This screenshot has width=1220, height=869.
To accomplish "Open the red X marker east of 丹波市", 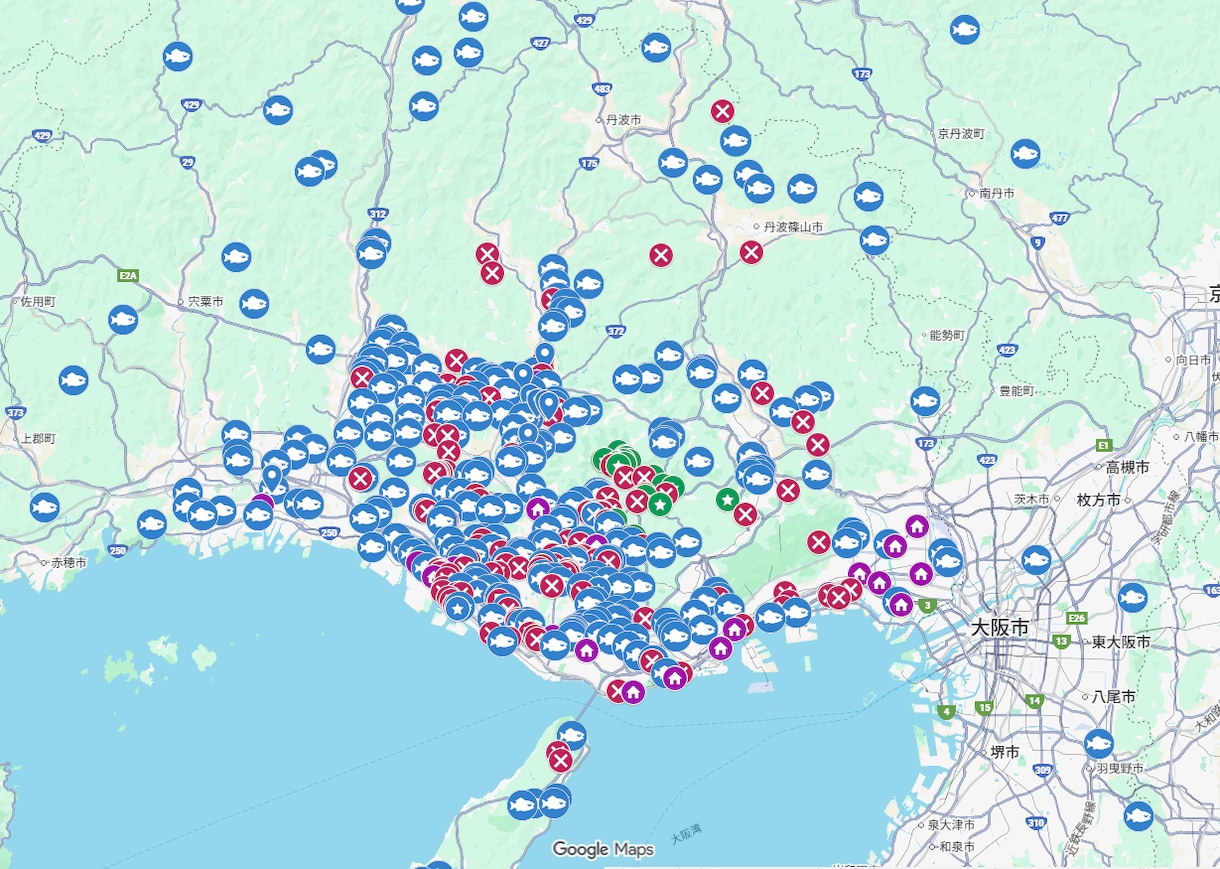I will click(722, 111).
